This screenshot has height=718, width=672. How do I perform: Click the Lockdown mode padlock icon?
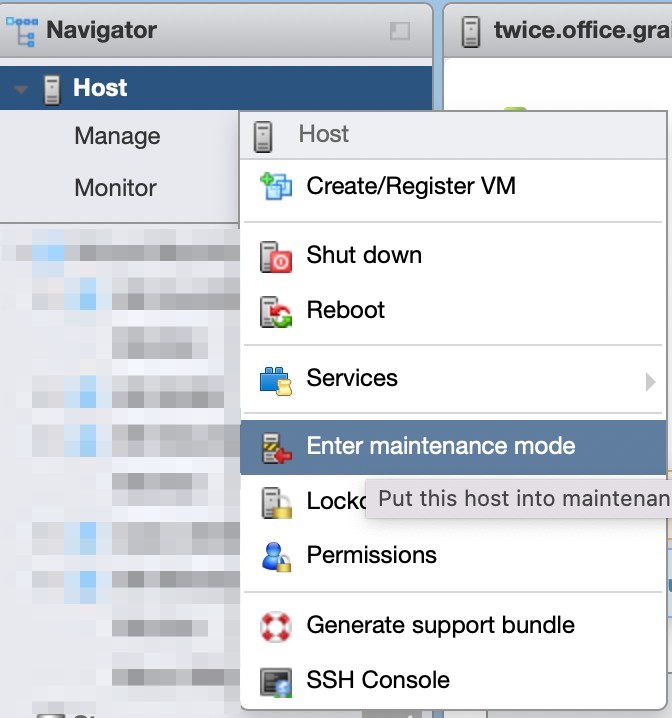(276, 502)
